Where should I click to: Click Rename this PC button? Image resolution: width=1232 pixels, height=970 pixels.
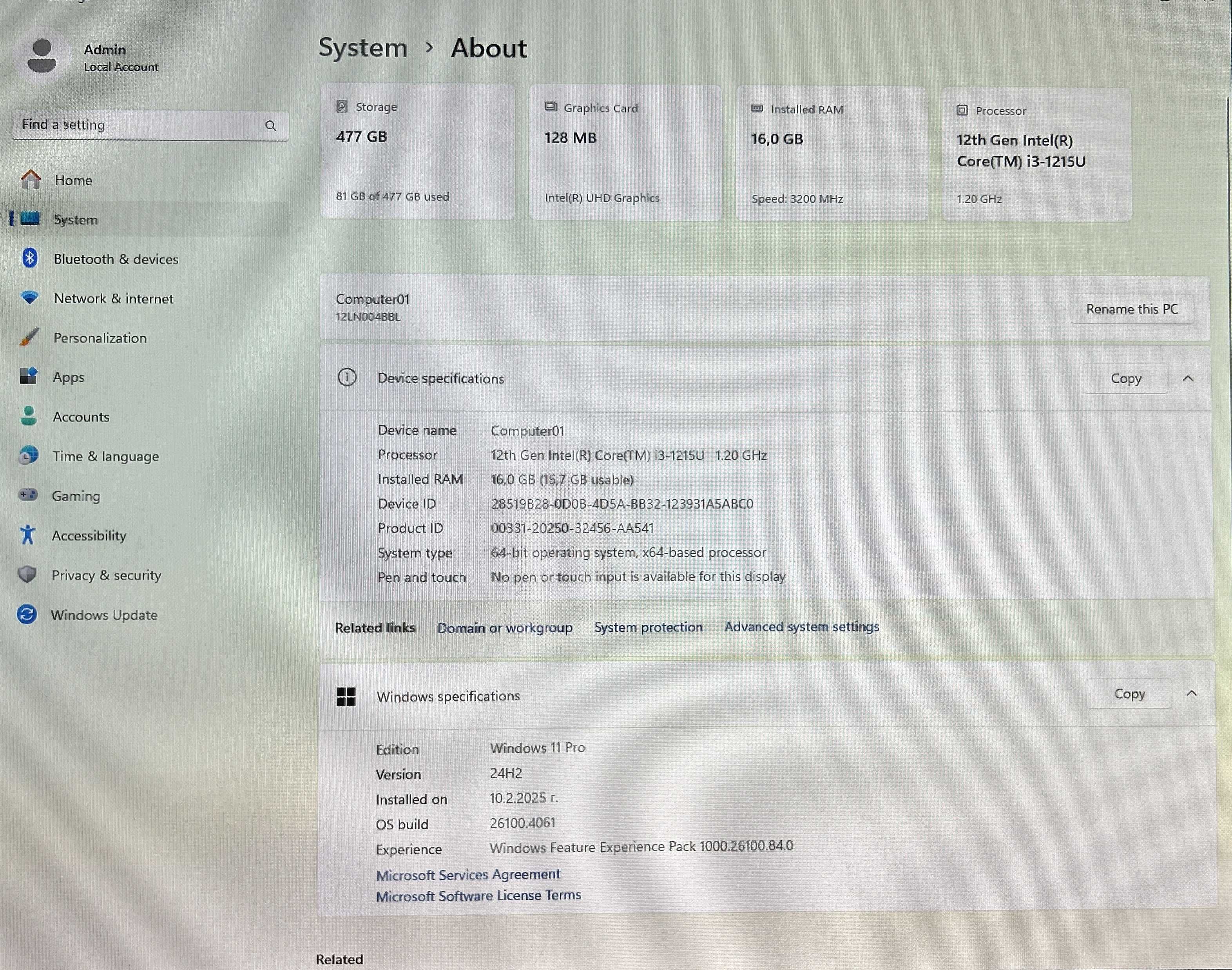click(1132, 309)
